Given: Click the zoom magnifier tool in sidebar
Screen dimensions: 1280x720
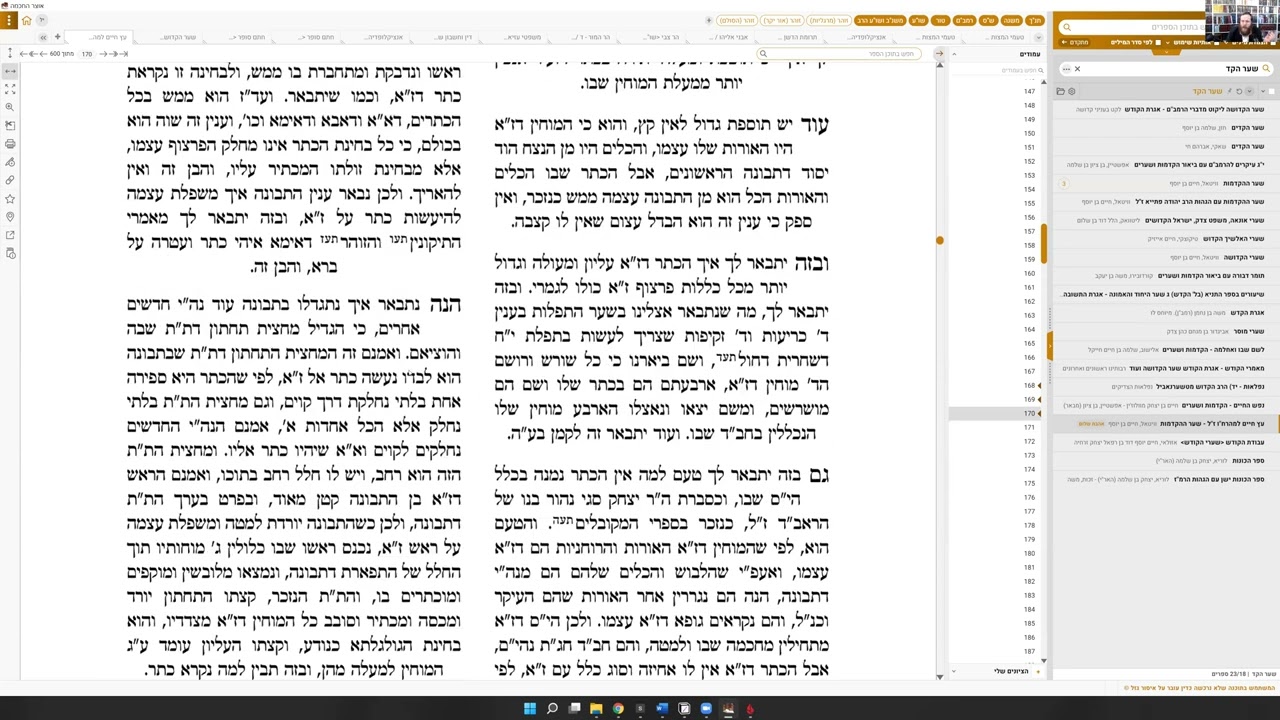Looking at the screenshot, I should click(x=10, y=107).
